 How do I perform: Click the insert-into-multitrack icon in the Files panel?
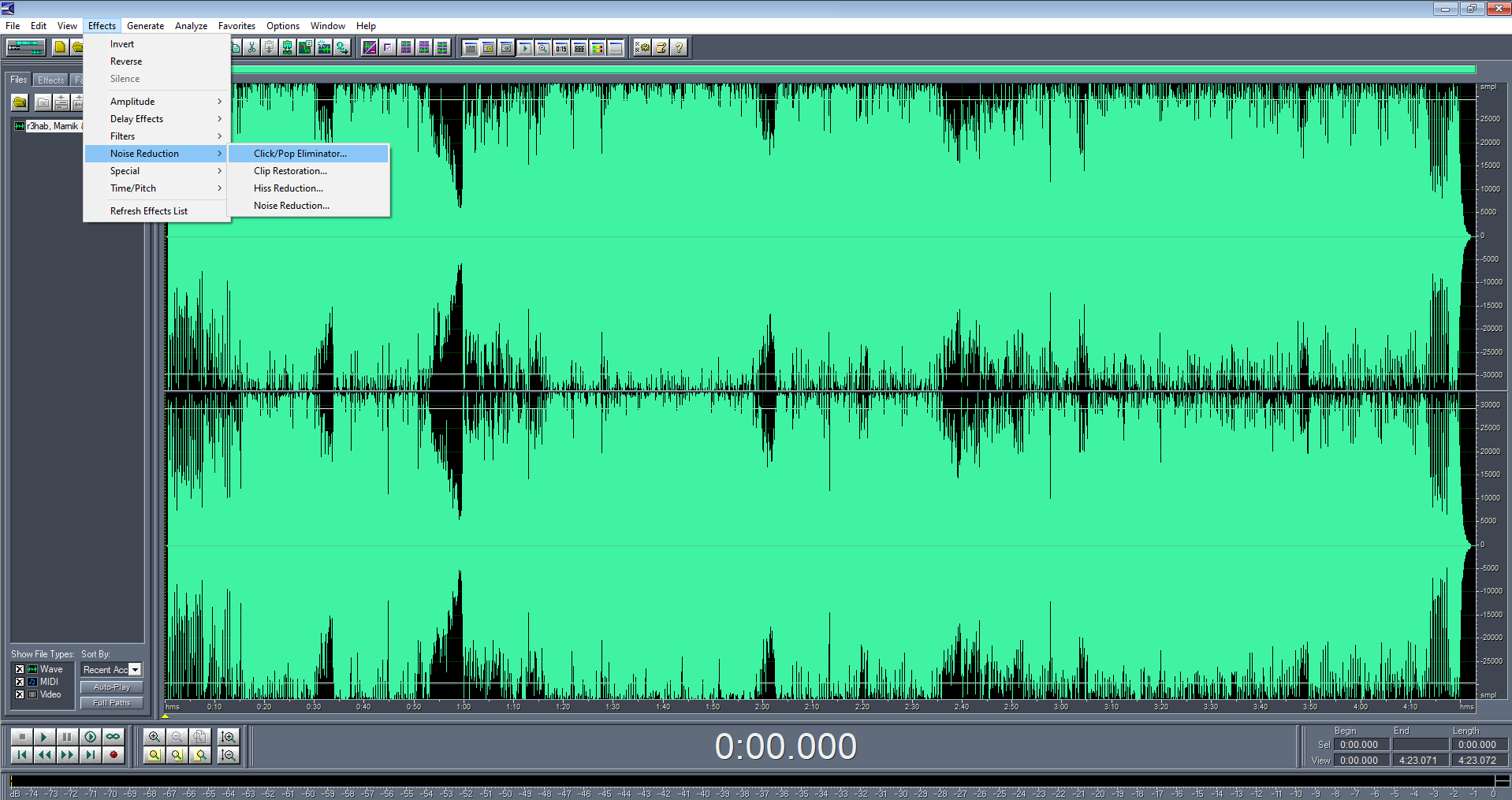(61, 102)
